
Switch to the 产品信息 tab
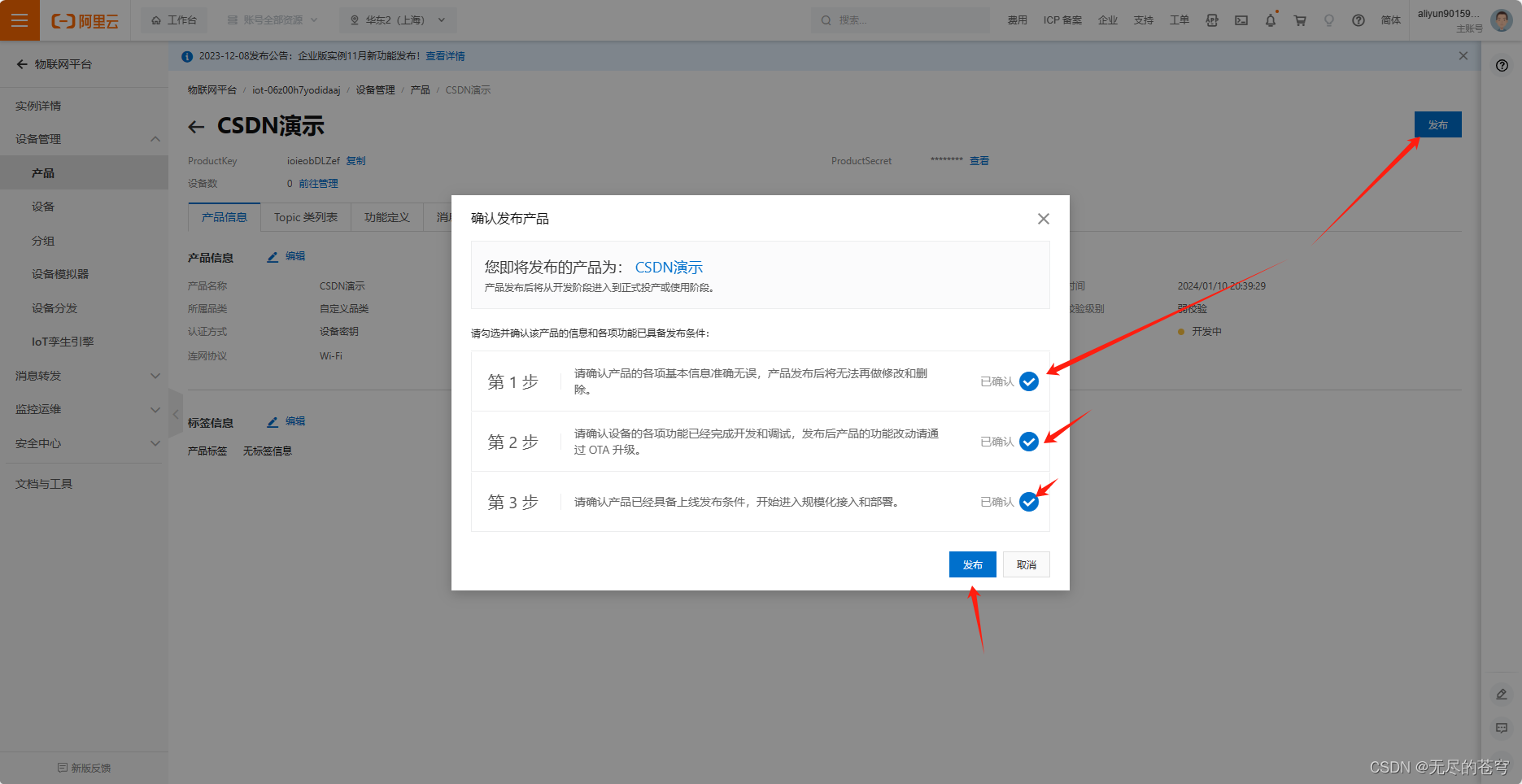click(225, 217)
